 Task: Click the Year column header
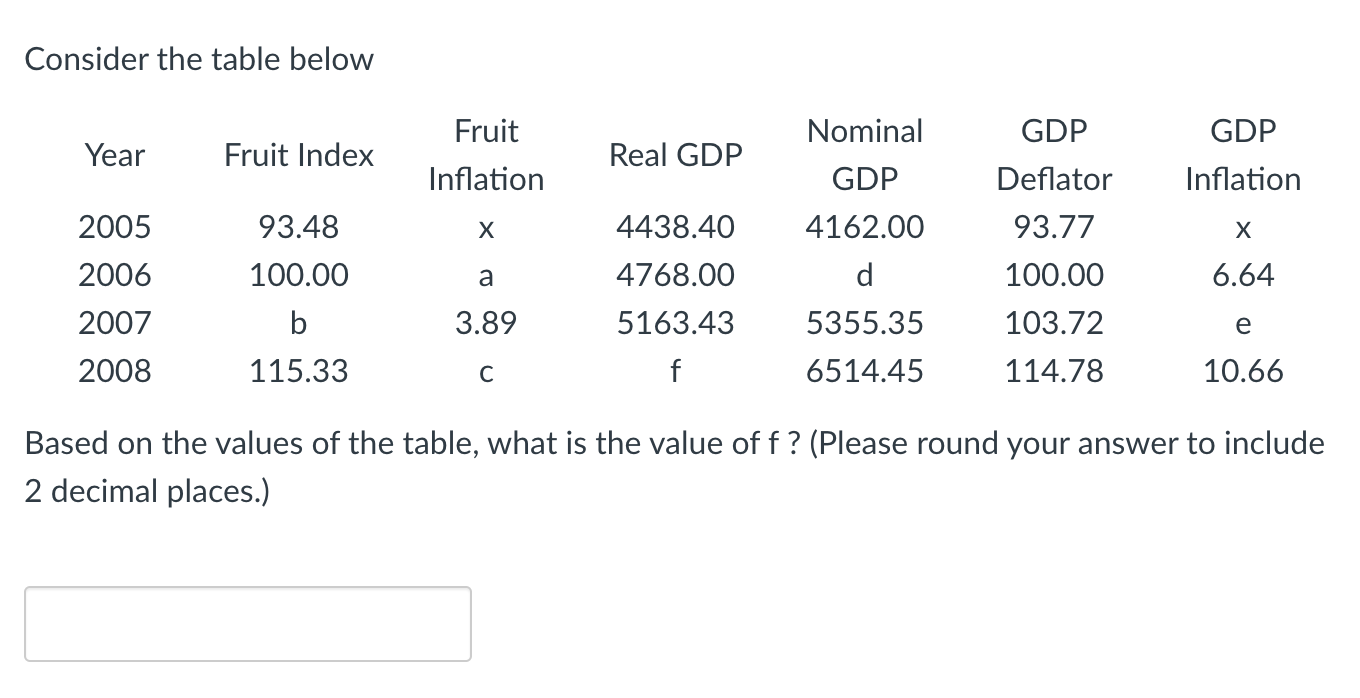(x=113, y=155)
